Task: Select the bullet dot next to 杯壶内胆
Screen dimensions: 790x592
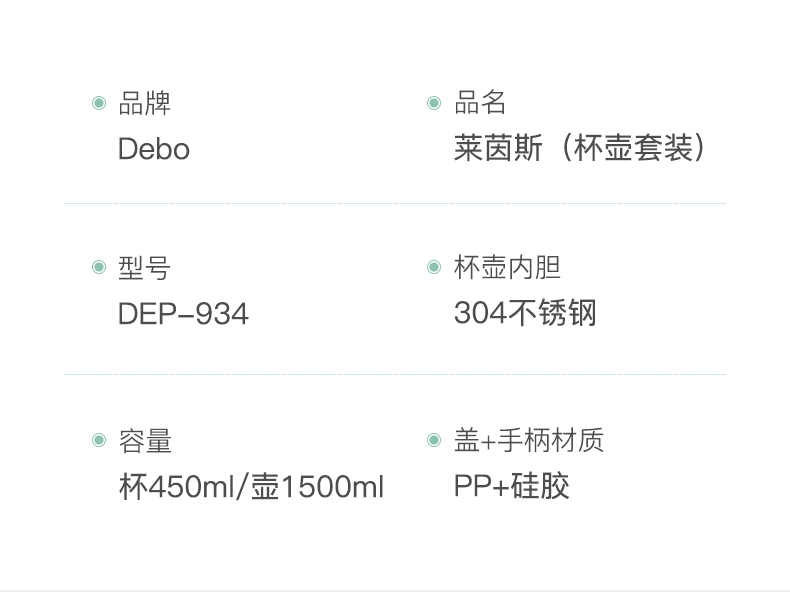Action: pyautogui.click(x=434, y=267)
